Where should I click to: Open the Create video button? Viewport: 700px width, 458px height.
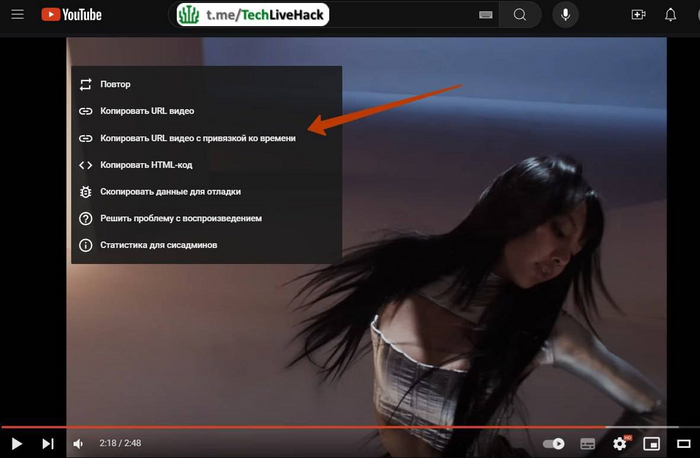(638, 15)
